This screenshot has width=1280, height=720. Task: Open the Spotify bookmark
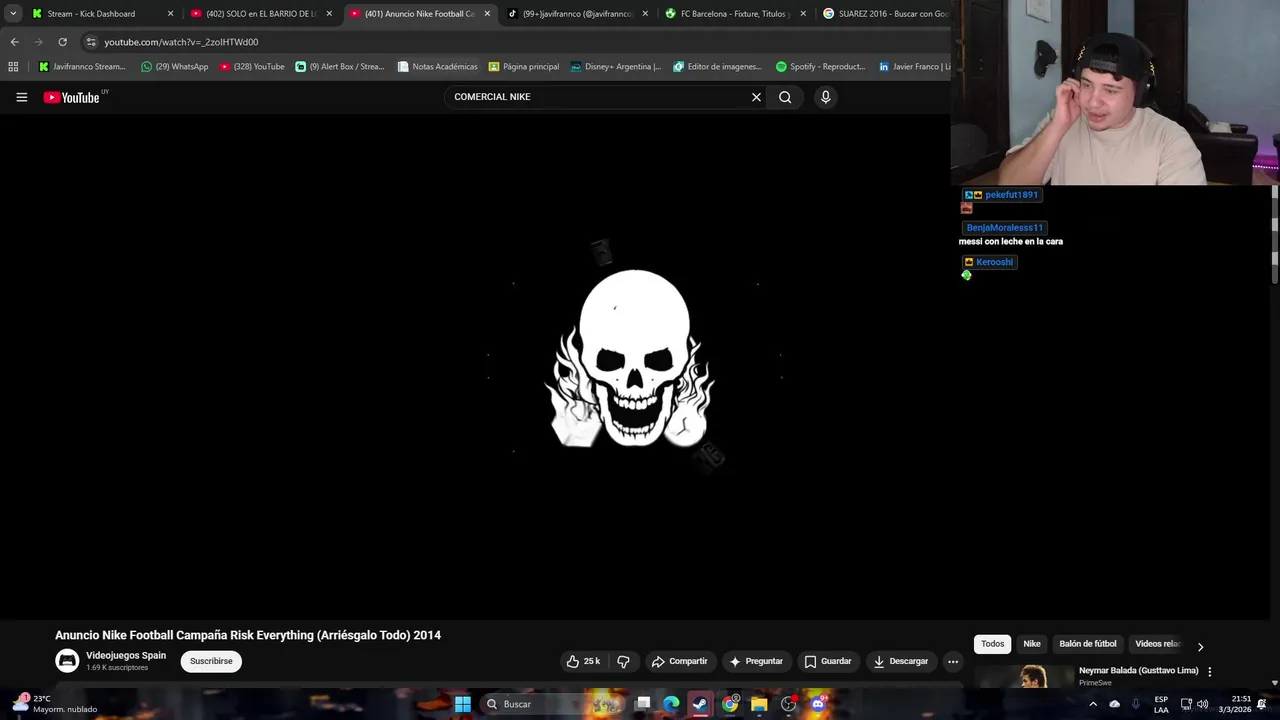820,67
